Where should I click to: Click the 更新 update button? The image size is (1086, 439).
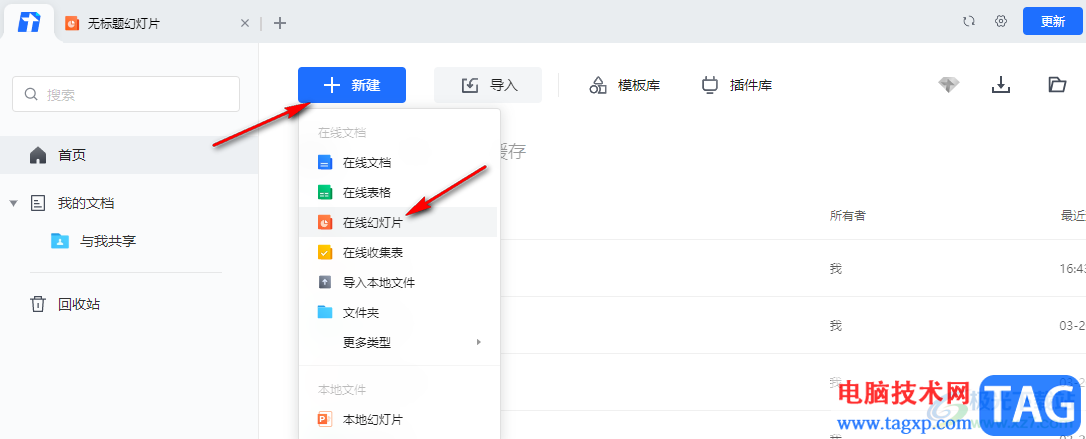tap(1053, 21)
